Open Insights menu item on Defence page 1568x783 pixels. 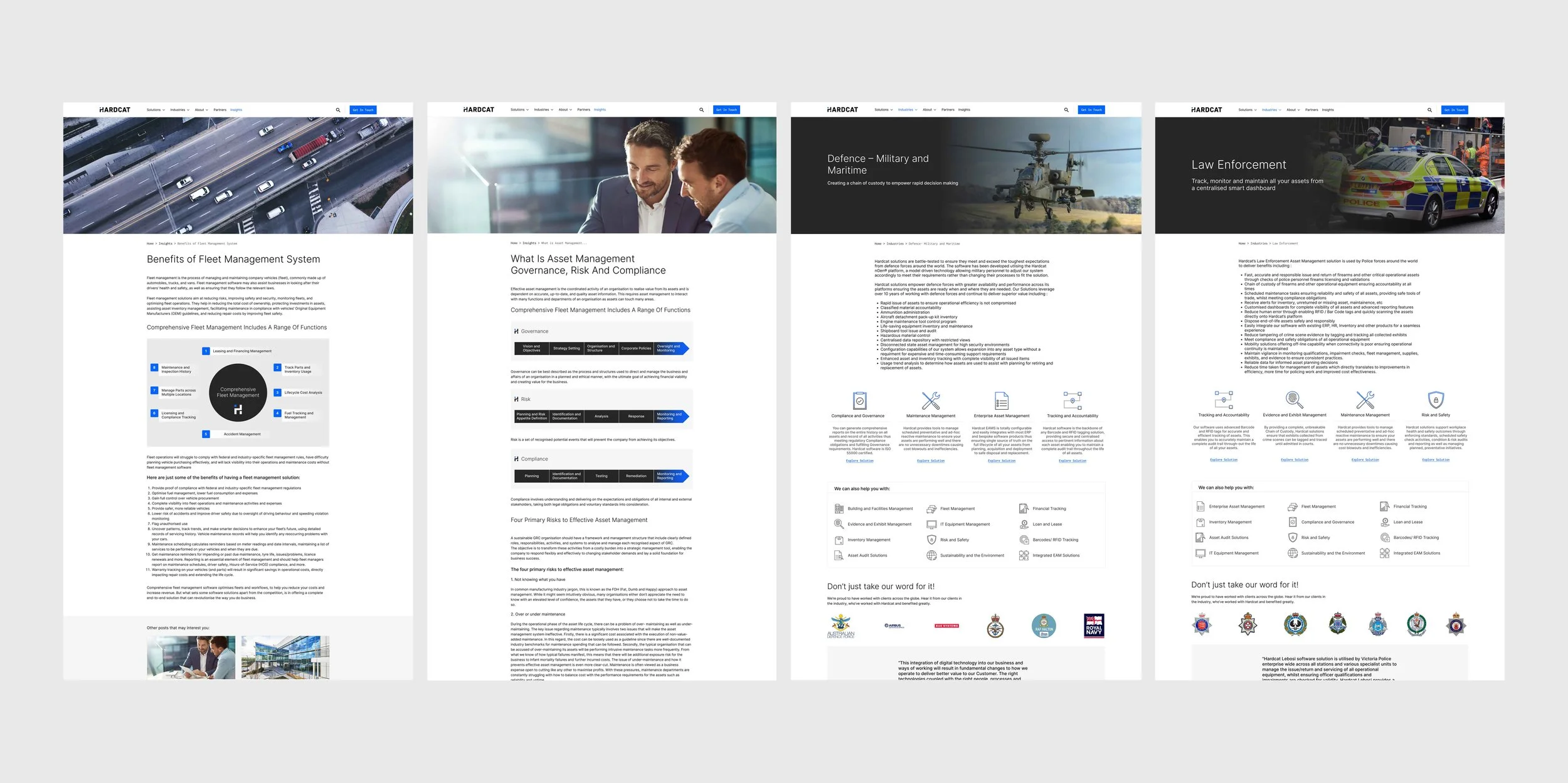coord(964,110)
